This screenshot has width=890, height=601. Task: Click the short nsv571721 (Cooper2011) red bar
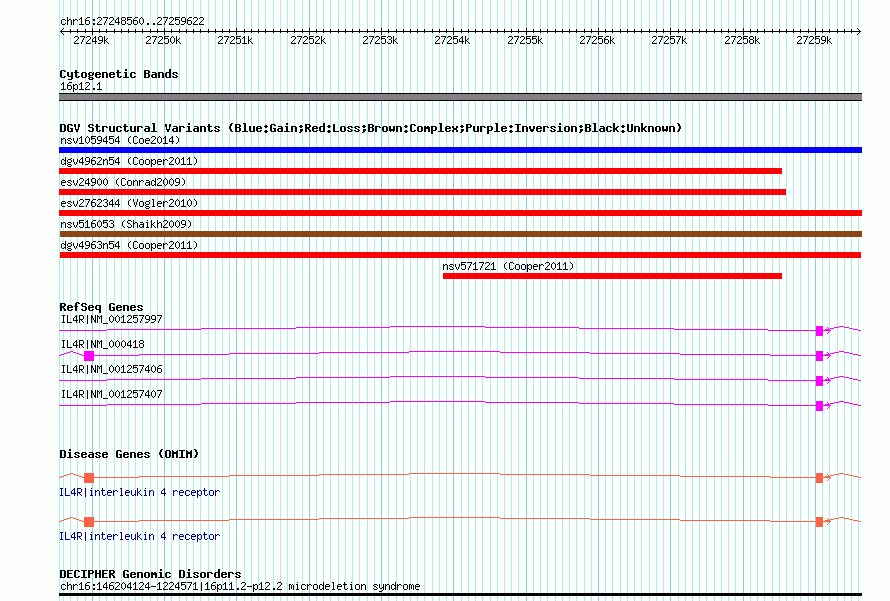[x=612, y=276]
